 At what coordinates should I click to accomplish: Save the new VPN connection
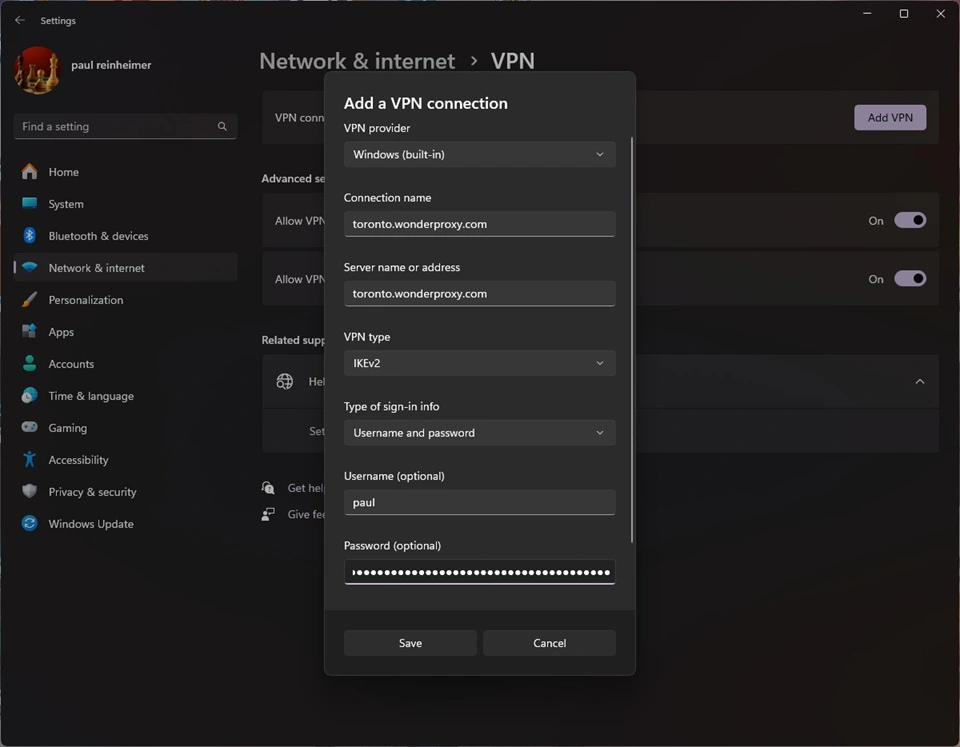410,642
